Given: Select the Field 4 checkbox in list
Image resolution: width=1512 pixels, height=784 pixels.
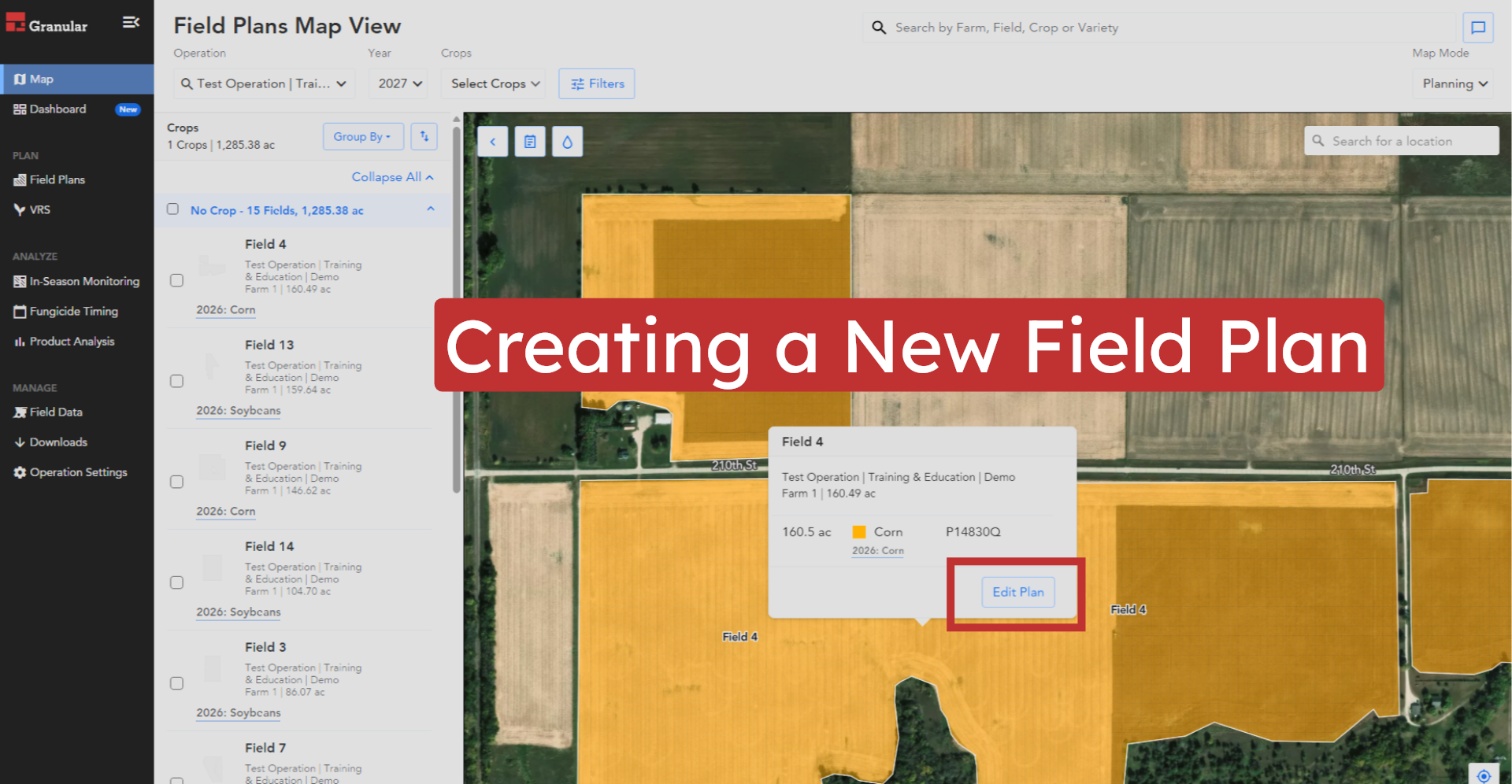Looking at the screenshot, I should pos(177,280).
